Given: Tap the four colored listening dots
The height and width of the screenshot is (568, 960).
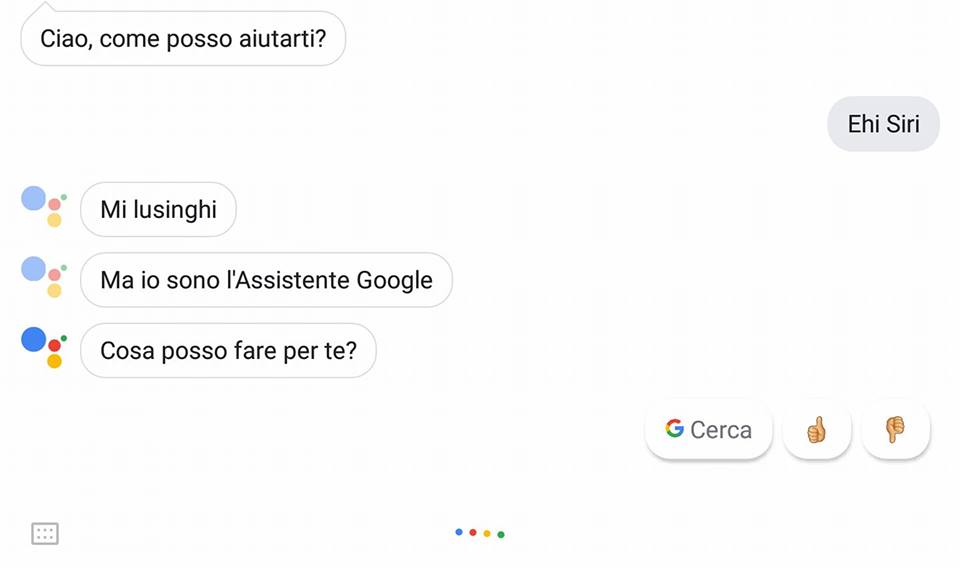Looking at the screenshot, I should (480, 533).
